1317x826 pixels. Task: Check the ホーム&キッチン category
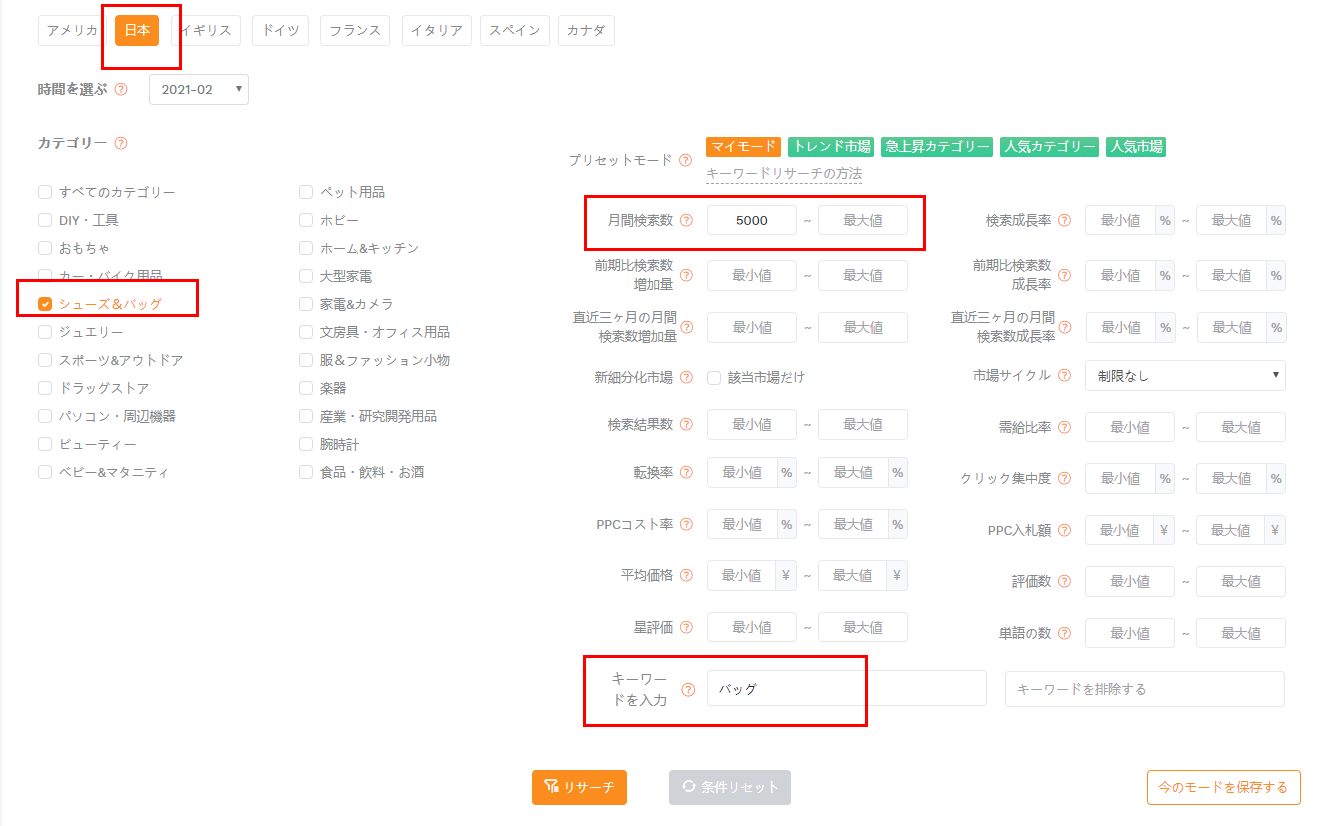[306, 248]
